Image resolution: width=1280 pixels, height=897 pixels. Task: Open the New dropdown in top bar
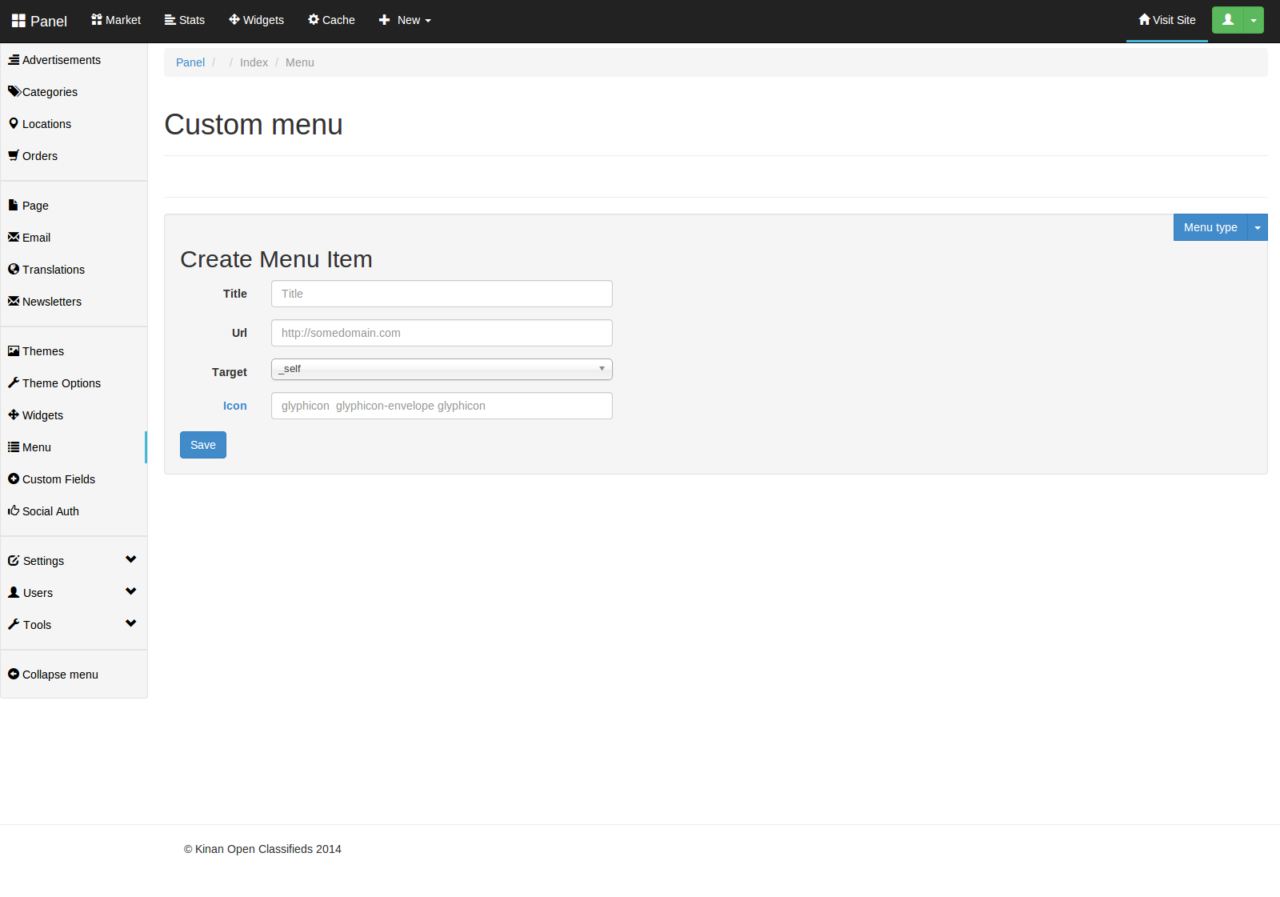pyautogui.click(x=405, y=20)
